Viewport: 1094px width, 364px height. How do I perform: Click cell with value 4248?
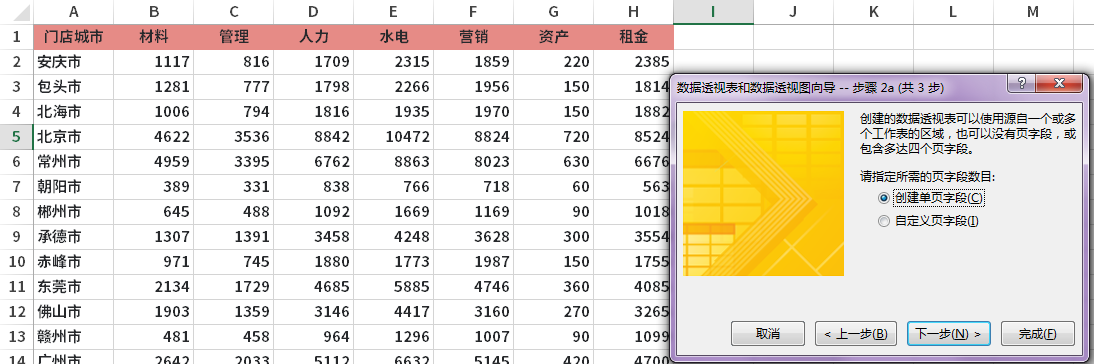coord(394,236)
